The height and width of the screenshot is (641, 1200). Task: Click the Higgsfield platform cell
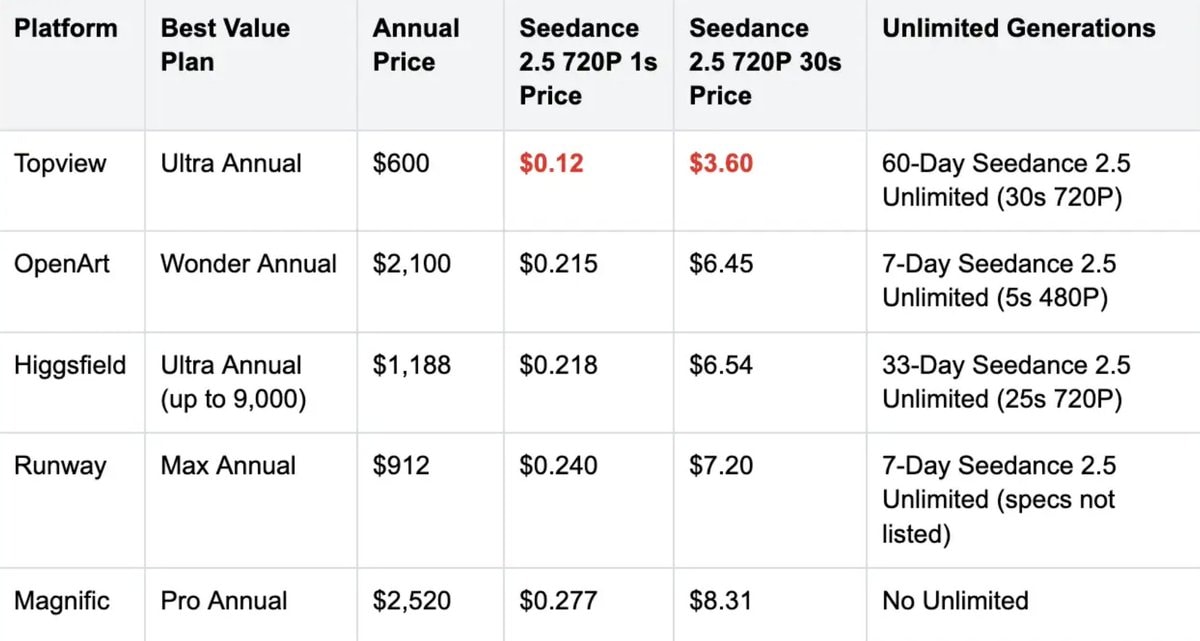pyautogui.click(x=70, y=365)
